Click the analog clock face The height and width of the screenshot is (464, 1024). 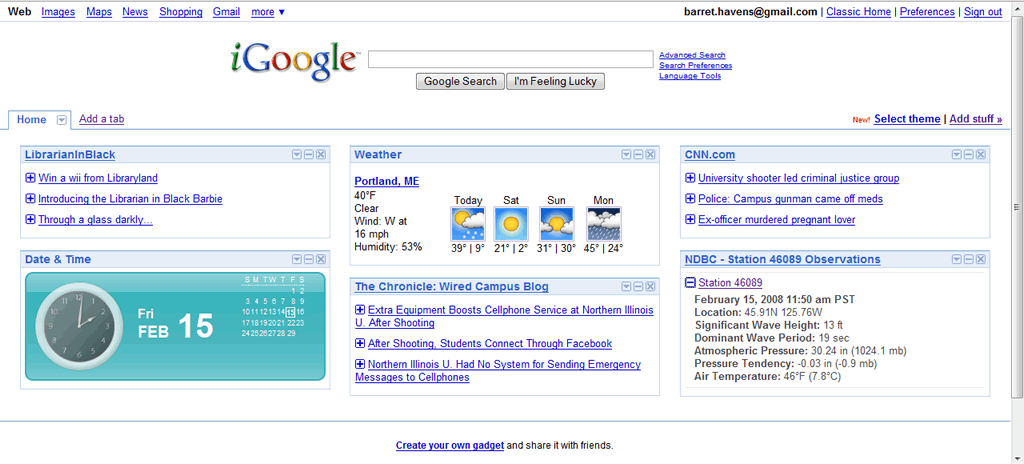pos(78,325)
